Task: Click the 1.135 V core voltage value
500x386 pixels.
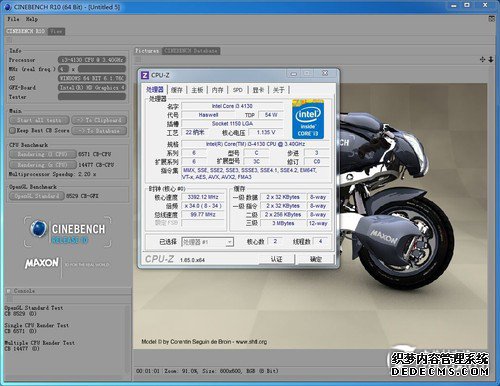Action: [266, 132]
